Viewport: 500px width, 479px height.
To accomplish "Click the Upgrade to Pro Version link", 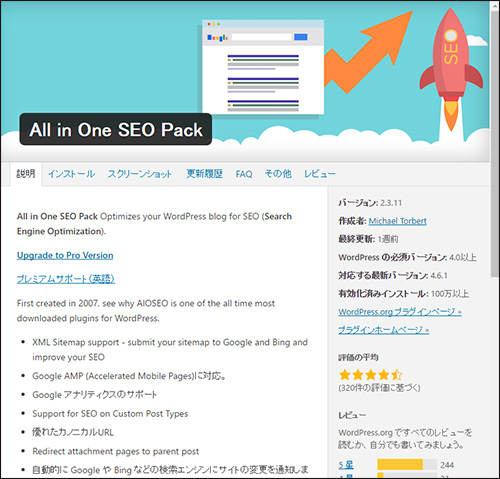I will pos(65,255).
